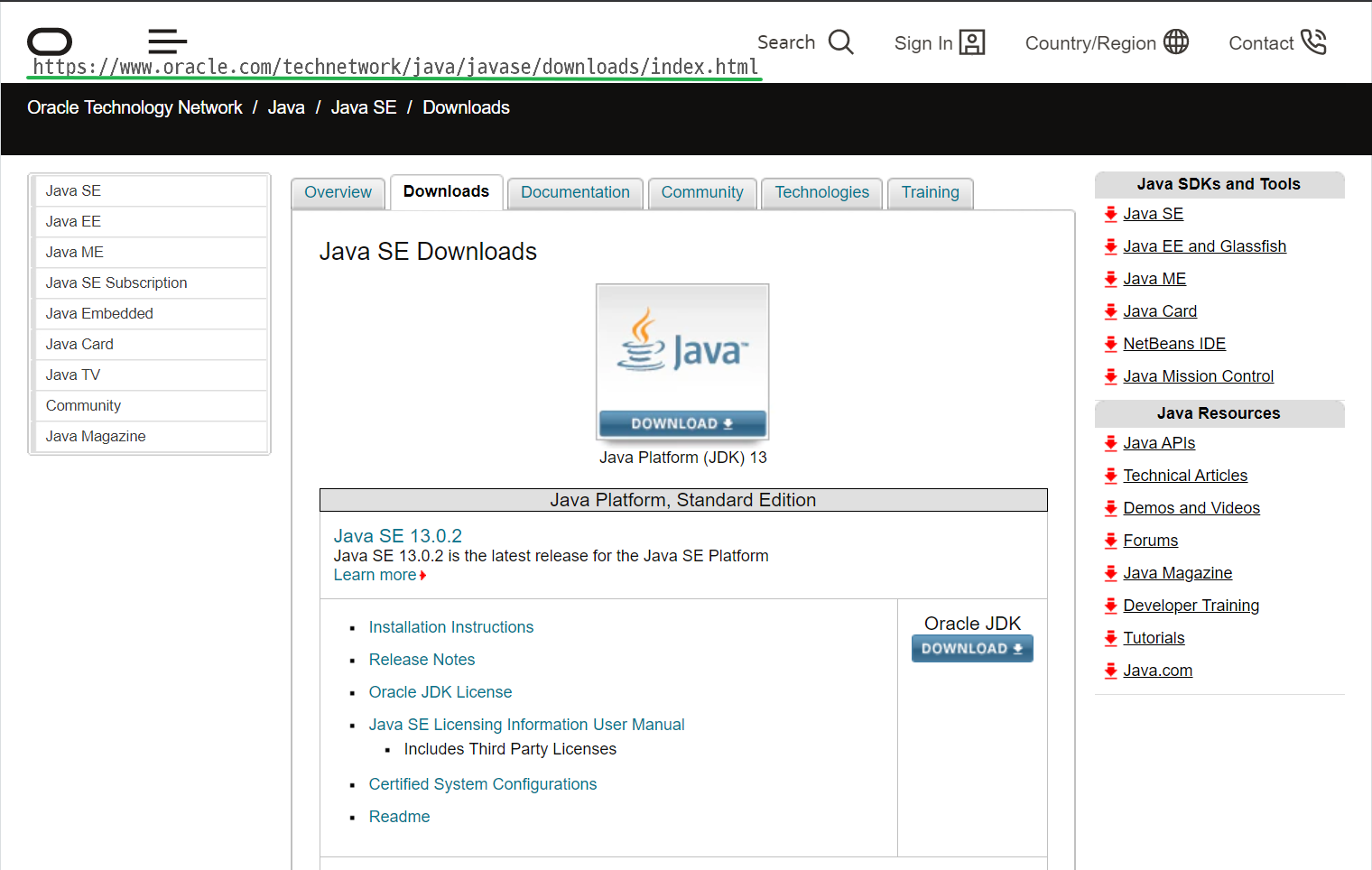1372x870 pixels.
Task: Open the hamburger menu icon
Action: tap(168, 42)
